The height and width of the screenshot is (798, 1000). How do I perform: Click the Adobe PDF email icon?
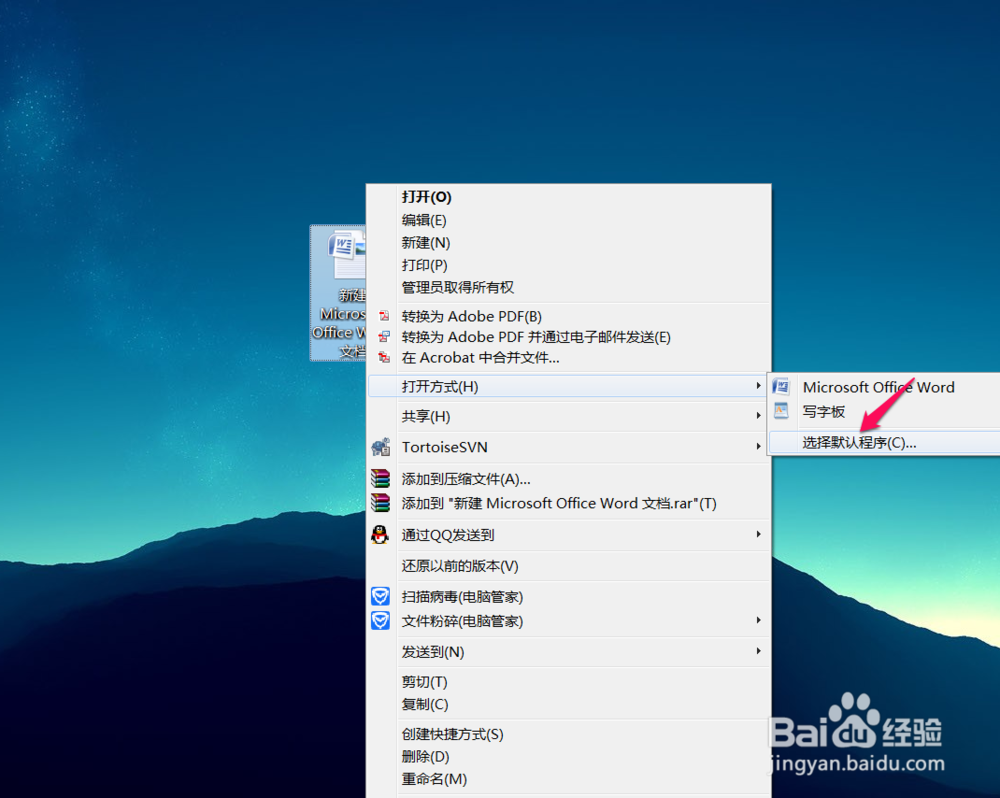[384, 336]
